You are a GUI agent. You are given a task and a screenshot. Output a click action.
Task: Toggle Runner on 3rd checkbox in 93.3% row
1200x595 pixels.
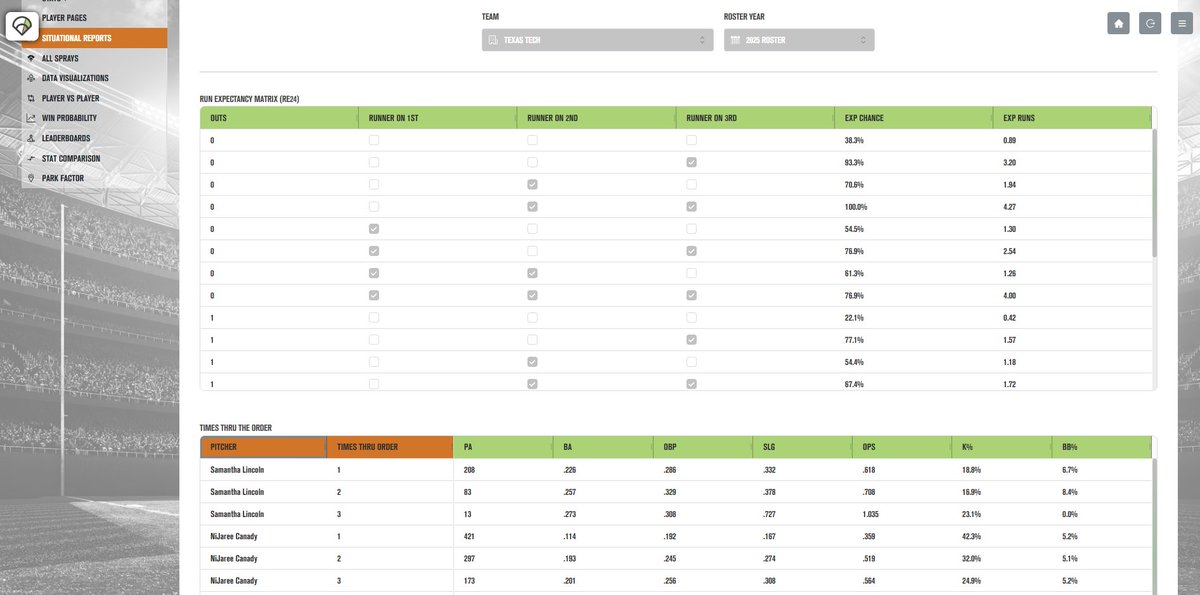coord(691,162)
